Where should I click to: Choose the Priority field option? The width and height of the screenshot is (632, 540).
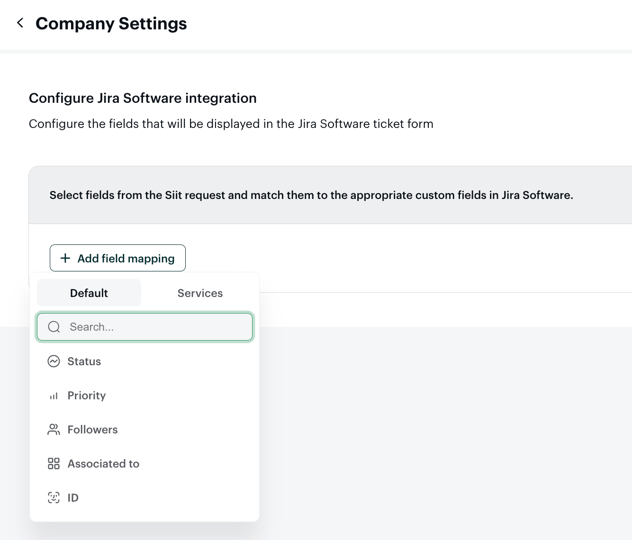(87, 396)
